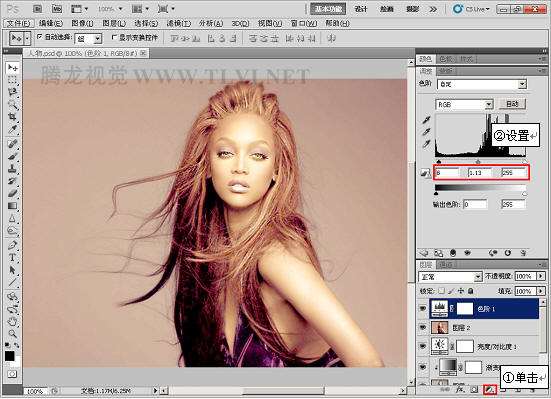
Task: Hide the 图层 2 layer
Action: [423, 327]
